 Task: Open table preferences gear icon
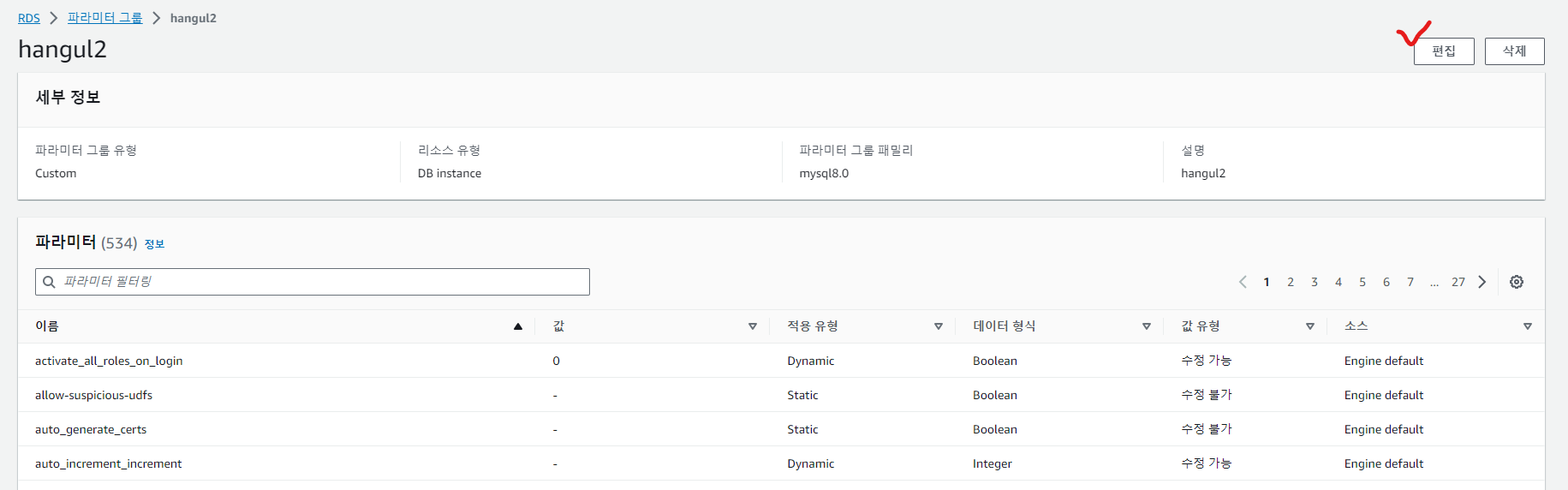tap(1516, 282)
